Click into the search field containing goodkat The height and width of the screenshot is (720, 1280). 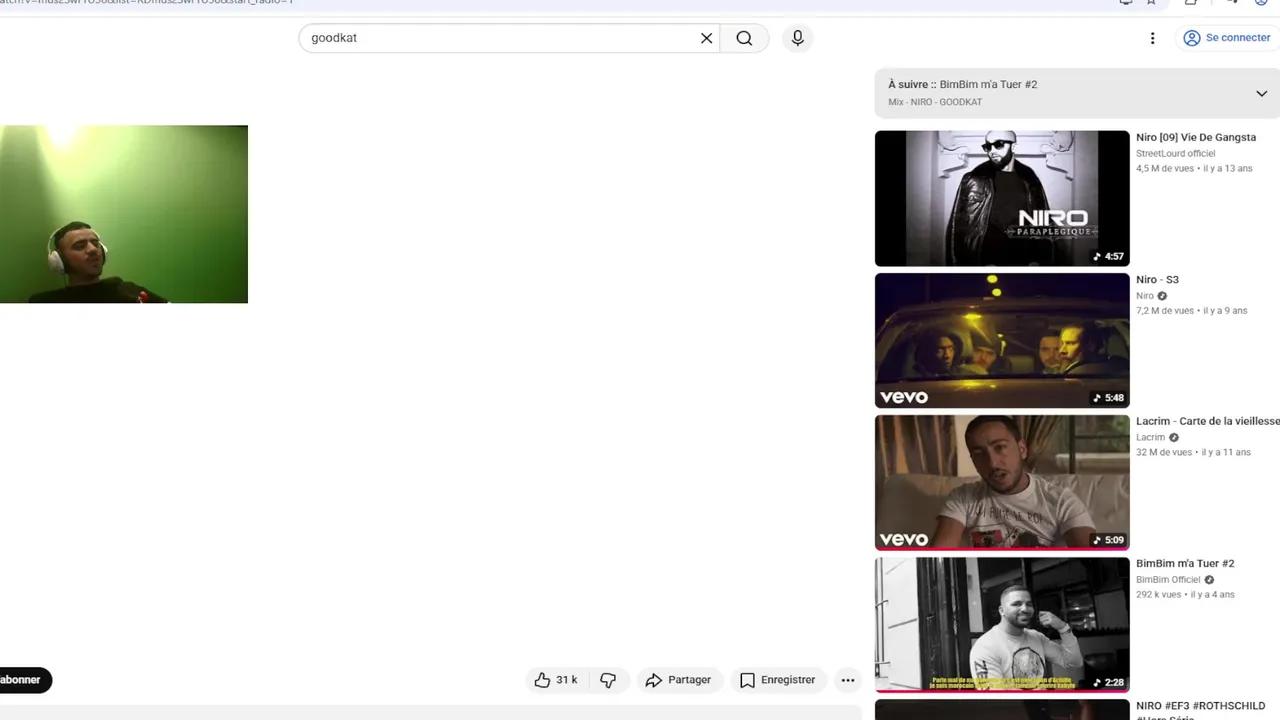click(x=500, y=38)
